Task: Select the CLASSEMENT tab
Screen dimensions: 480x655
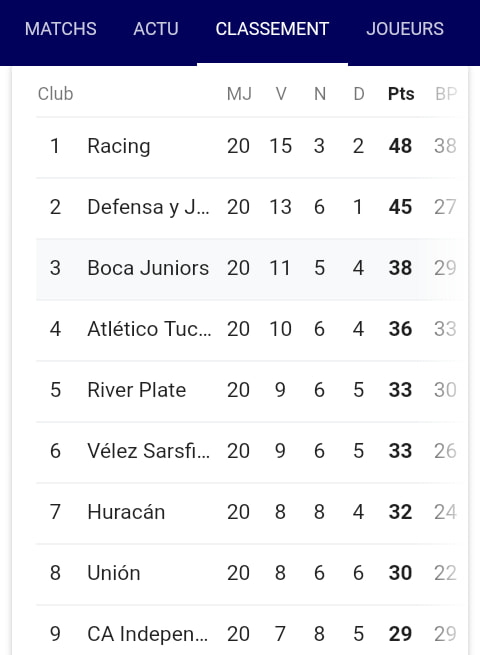Action: coord(272,29)
